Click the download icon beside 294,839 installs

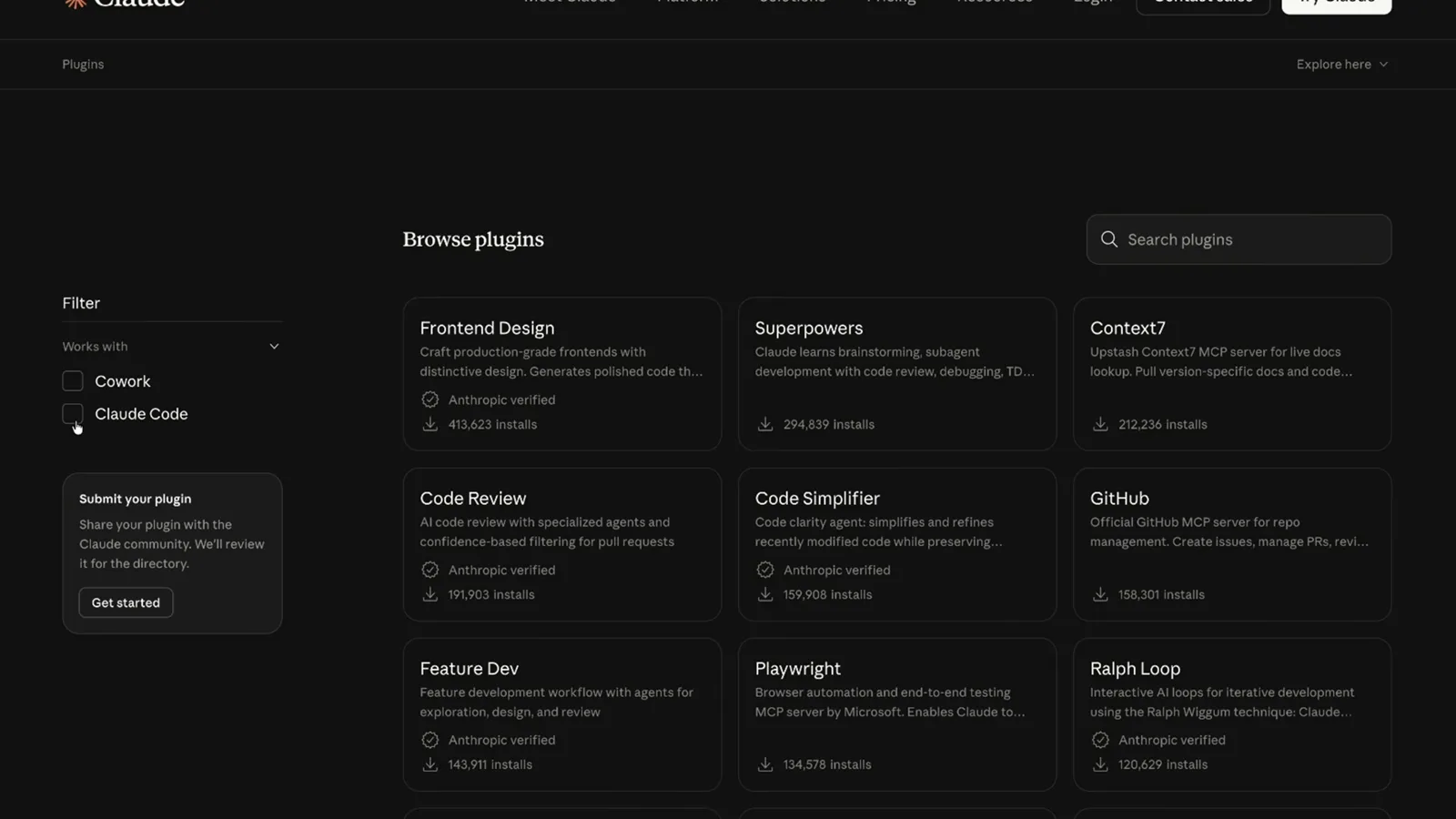pyautogui.click(x=765, y=424)
